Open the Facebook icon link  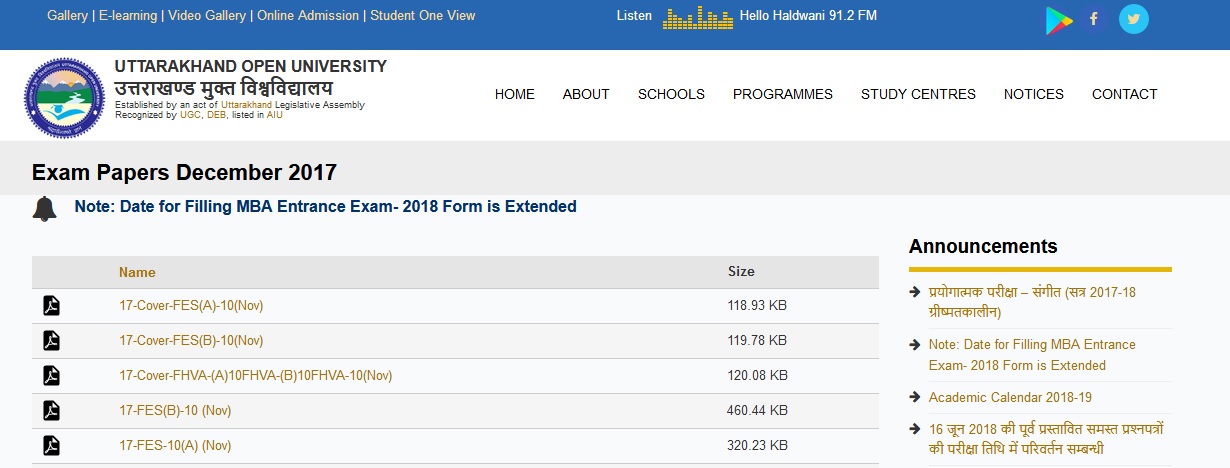(1093, 19)
